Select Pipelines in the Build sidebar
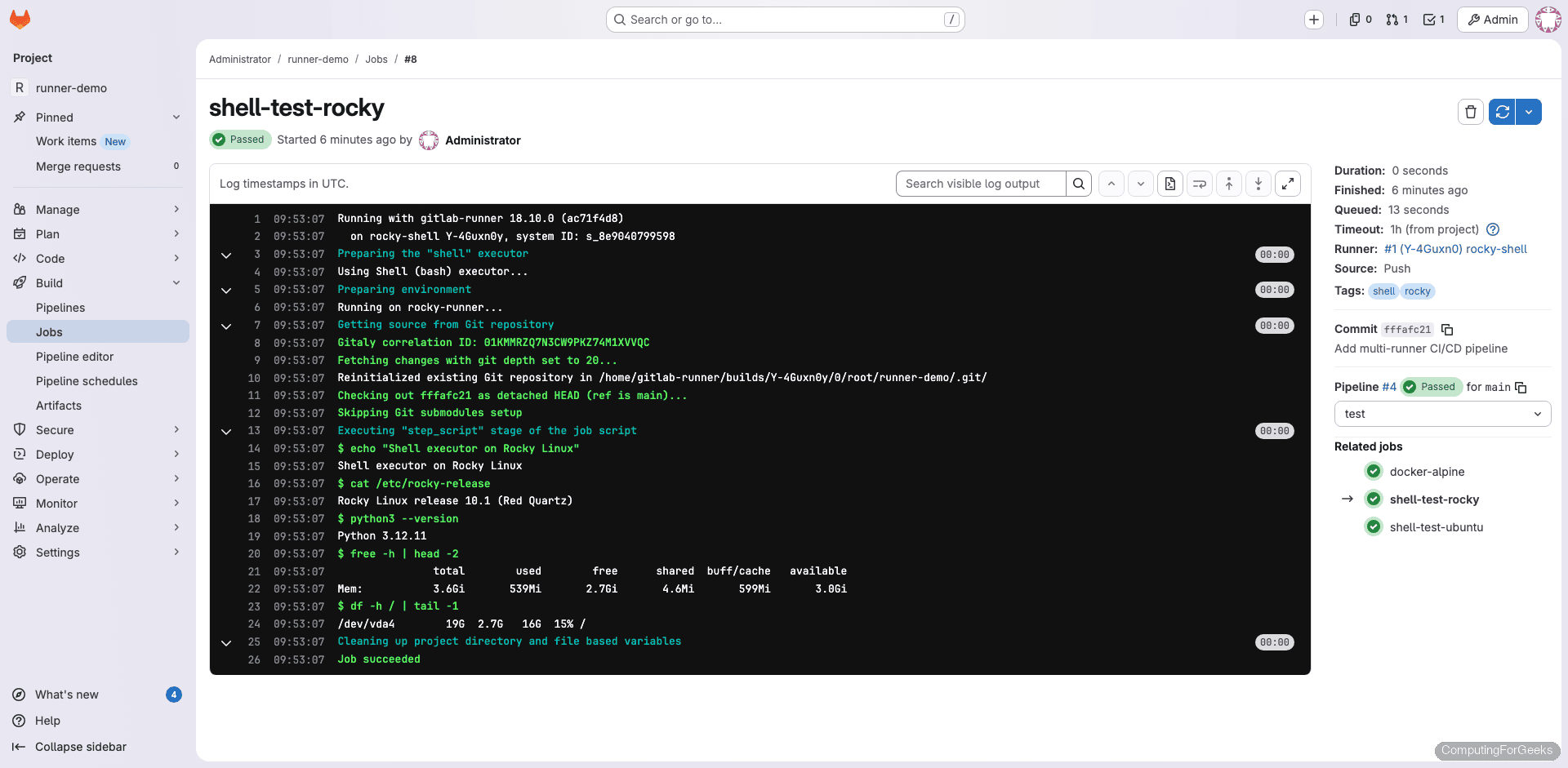This screenshot has height=768, width=1568. (x=61, y=308)
